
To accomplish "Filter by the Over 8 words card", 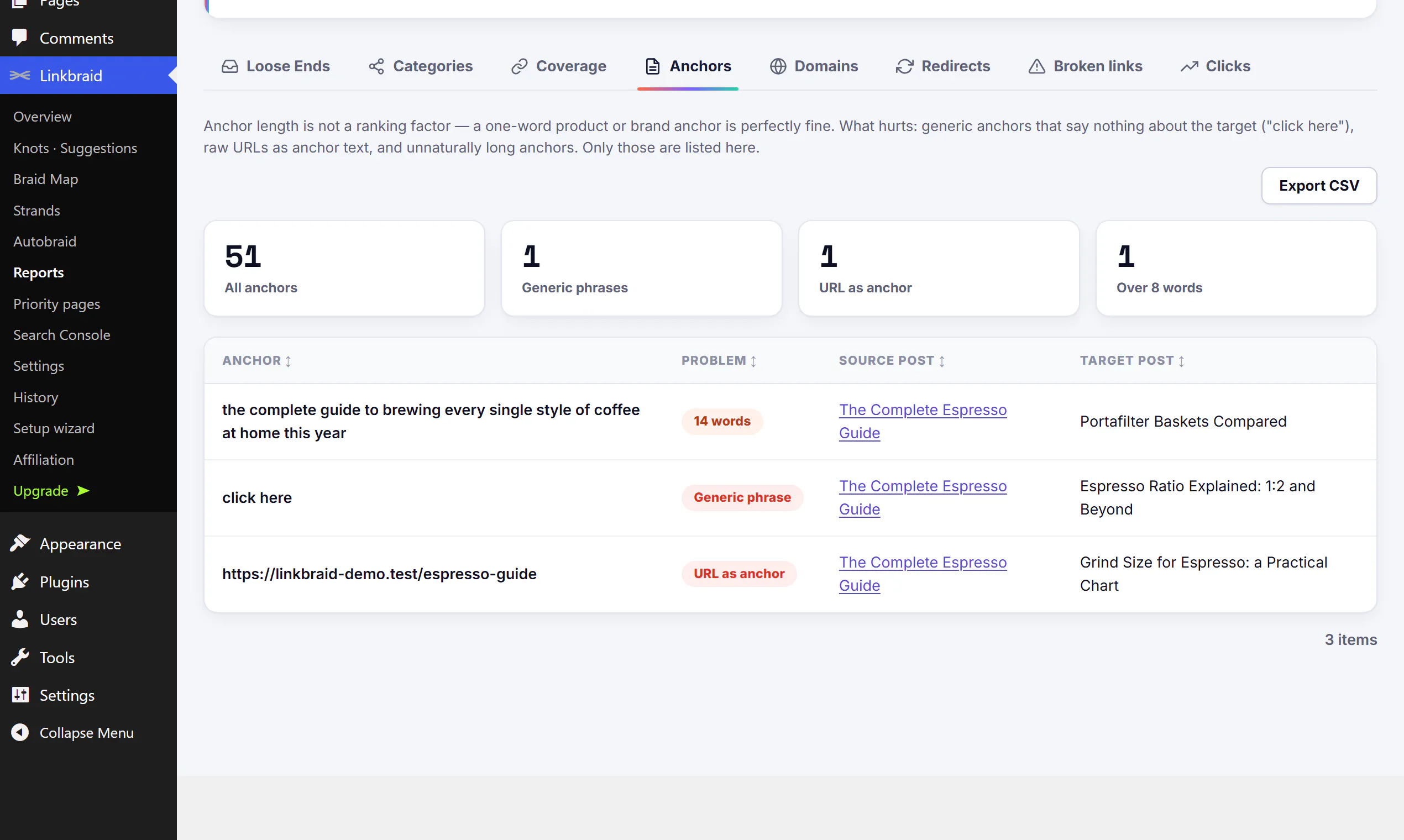I will coord(1237,268).
